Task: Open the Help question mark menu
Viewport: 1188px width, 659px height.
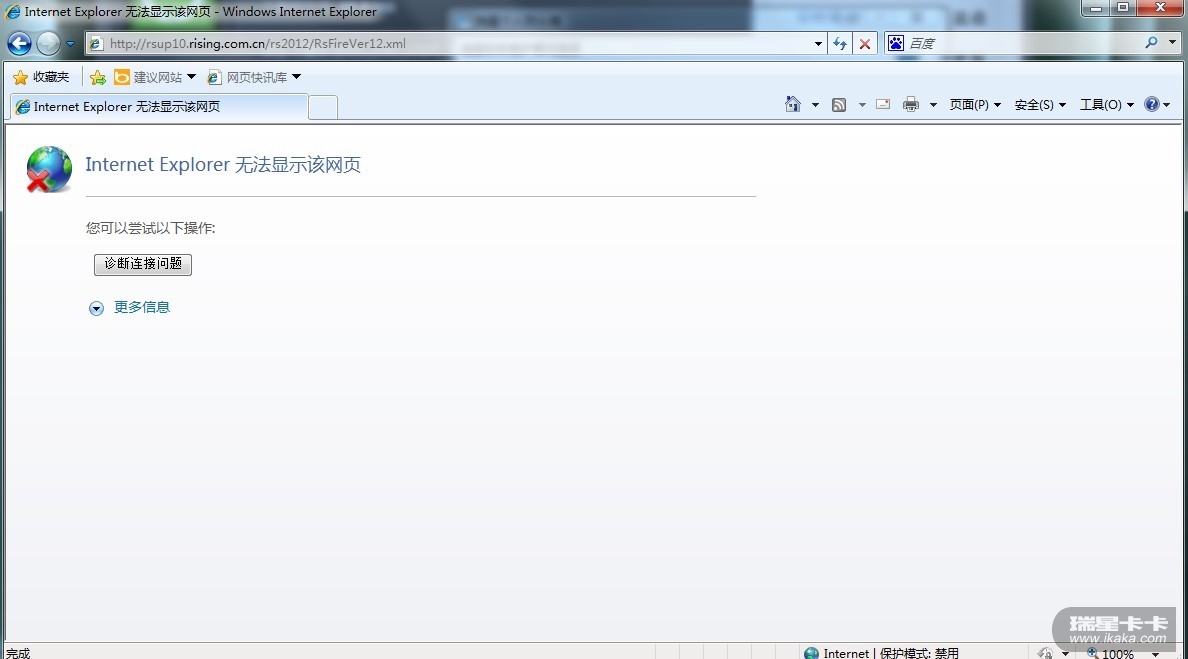Action: point(1157,105)
